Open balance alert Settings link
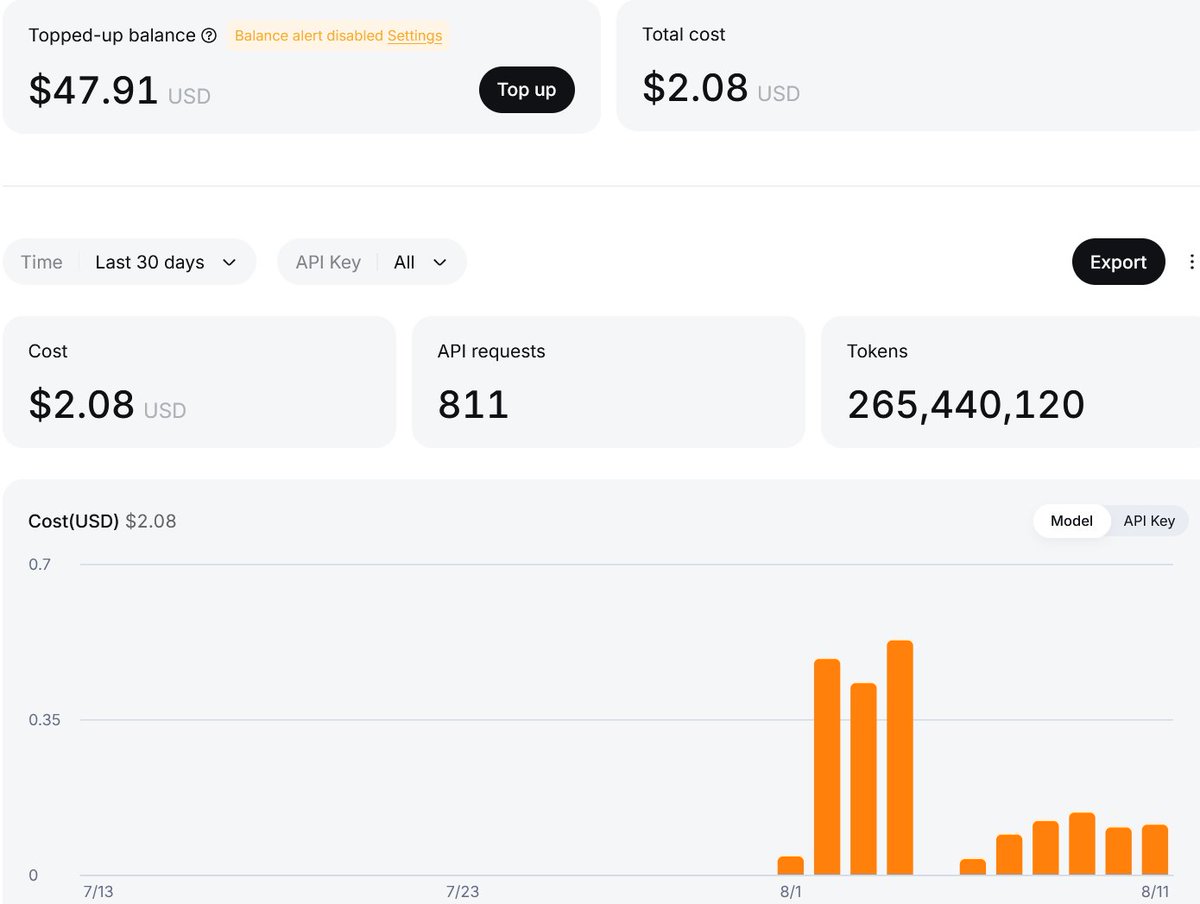1200x904 pixels. [x=415, y=36]
